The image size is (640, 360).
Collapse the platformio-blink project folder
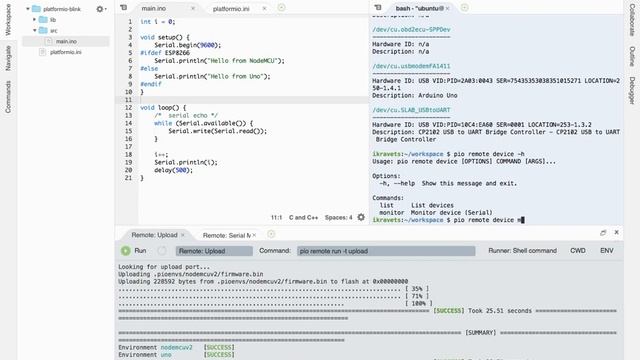[x=28, y=9]
